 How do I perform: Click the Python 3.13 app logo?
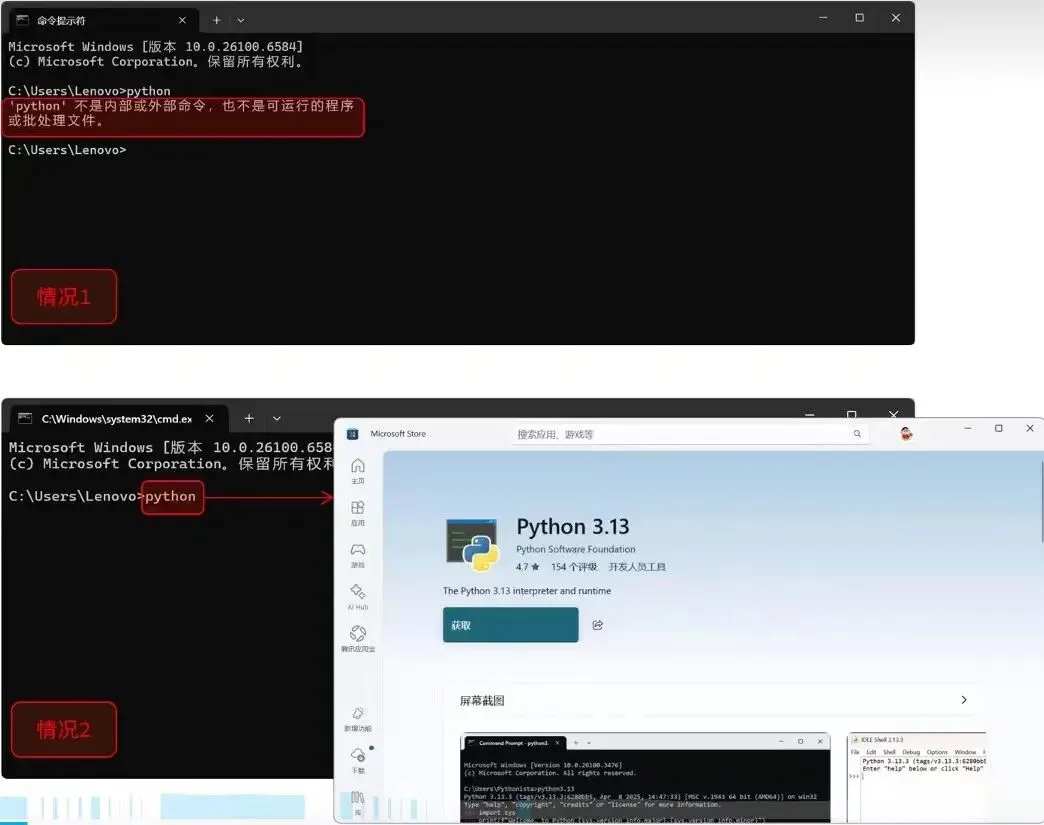pyautogui.click(x=472, y=545)
